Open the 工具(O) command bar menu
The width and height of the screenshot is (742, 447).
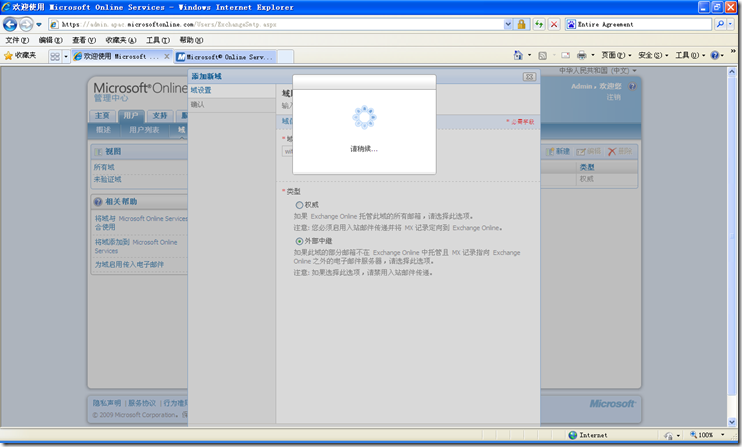(x=690, y=55)
